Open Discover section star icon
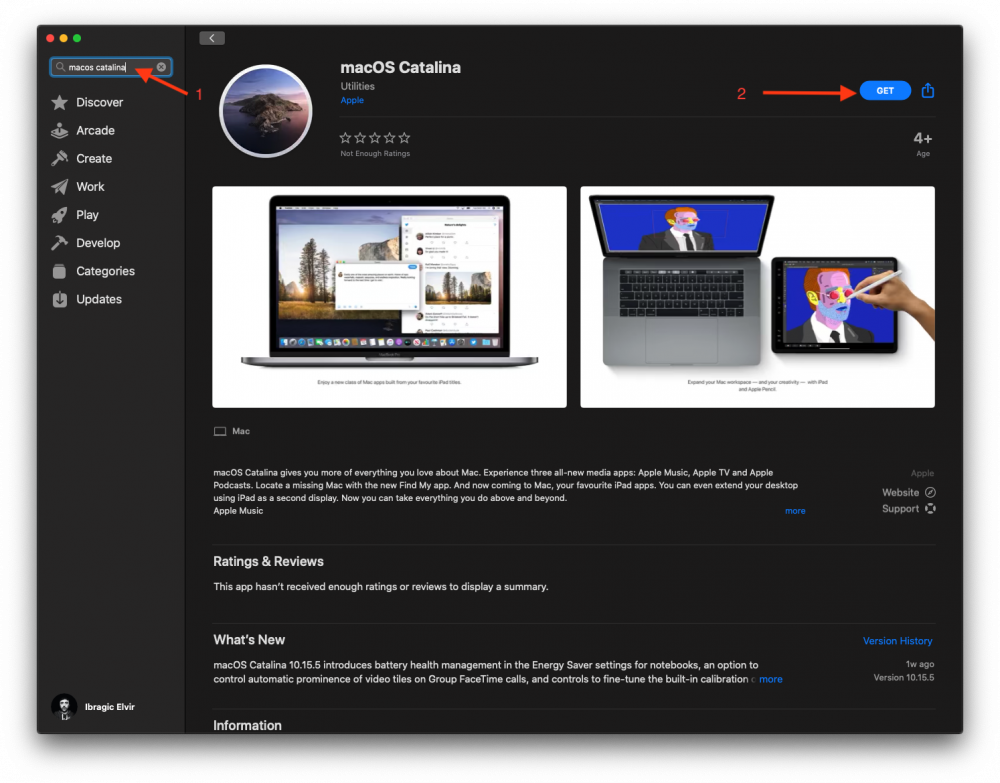The image size is (1000, 783). pos(59,102)
